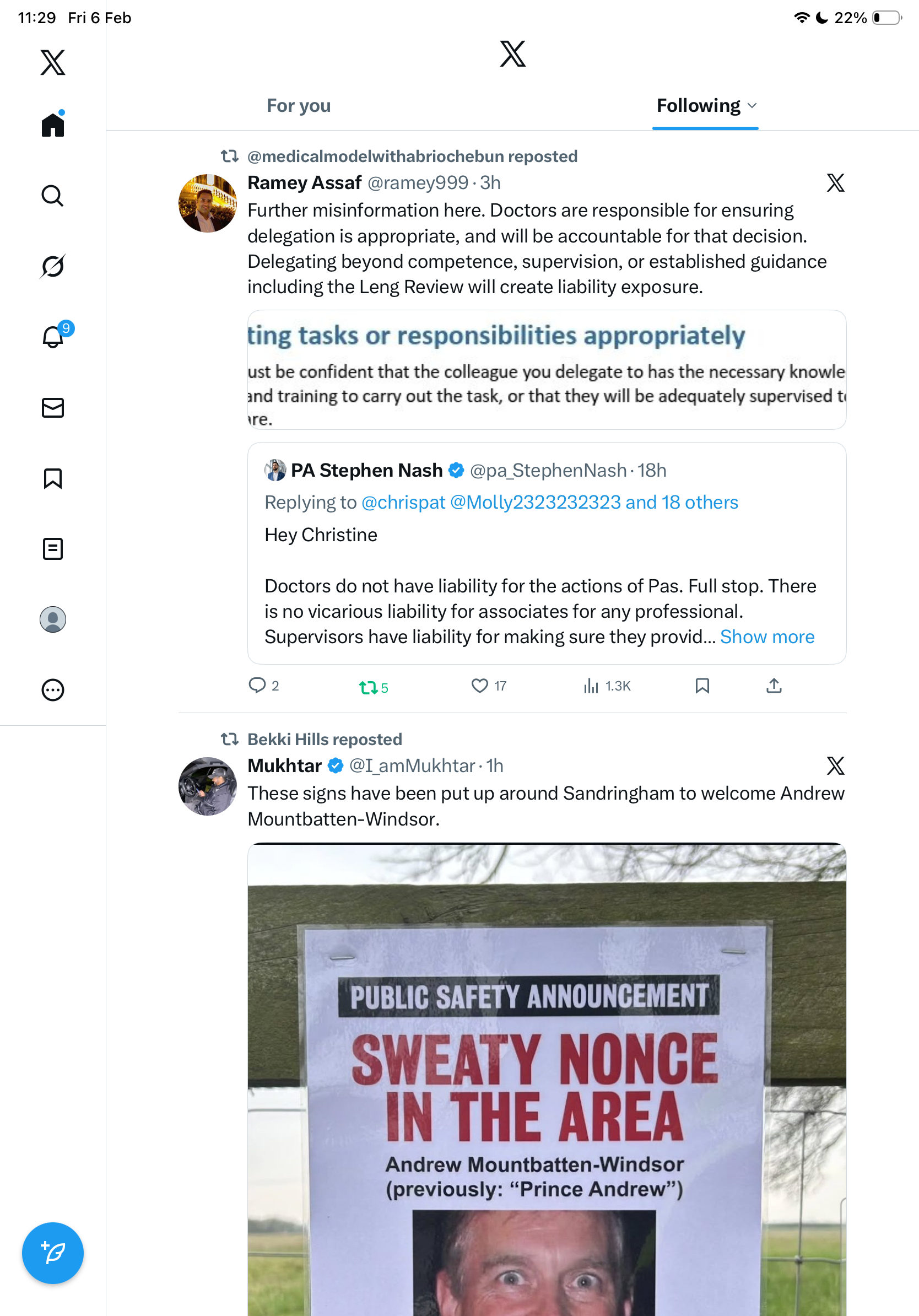Open Messages envelope icon

point(53,408)
